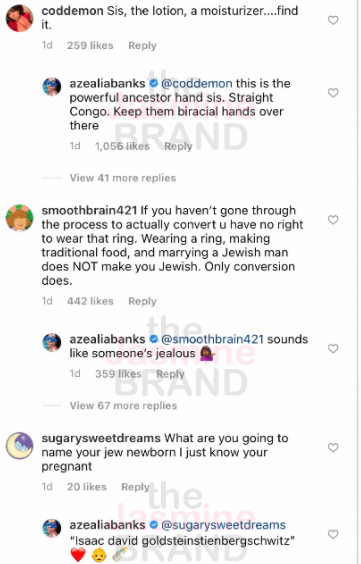Like azealiabanks' "sounds like someone's jealous" reply

(333, 348)
